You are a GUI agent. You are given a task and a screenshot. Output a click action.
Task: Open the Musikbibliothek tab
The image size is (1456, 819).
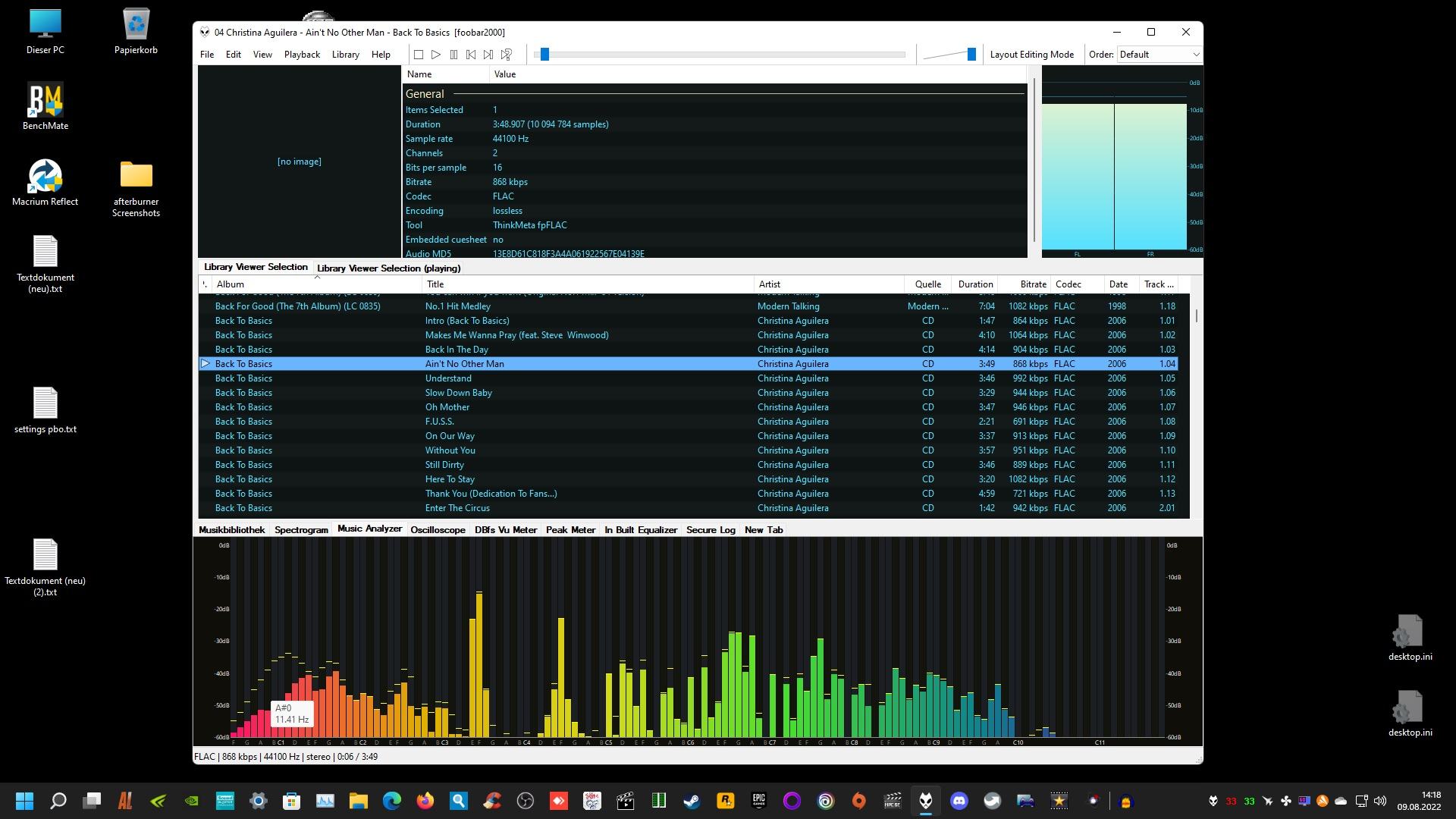231,530
